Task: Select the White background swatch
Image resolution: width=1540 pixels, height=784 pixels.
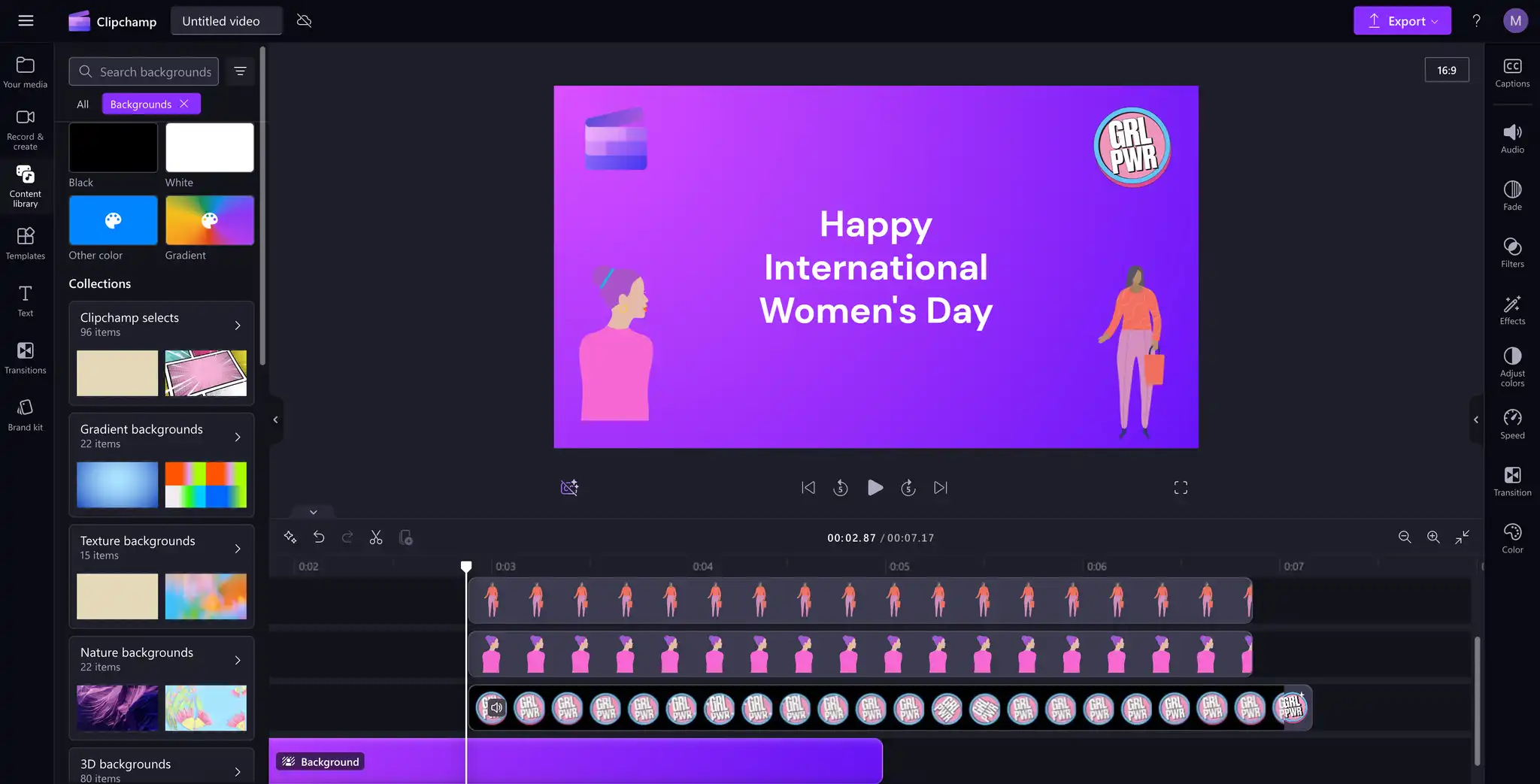Action: point(210,147)
